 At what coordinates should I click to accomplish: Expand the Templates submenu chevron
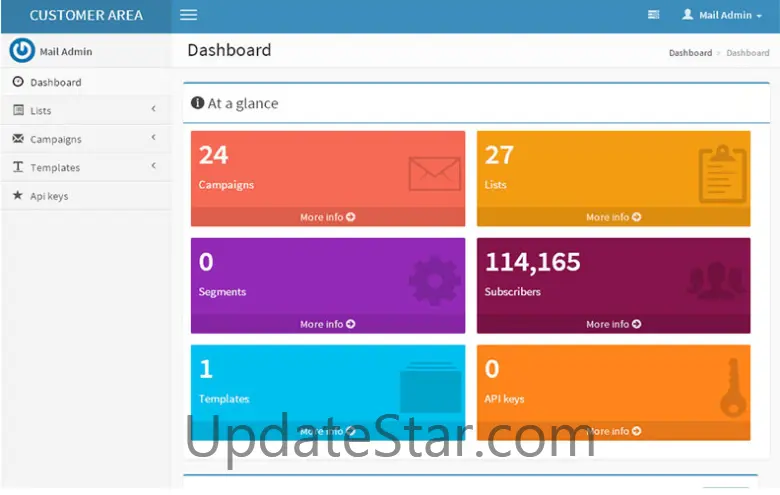(x=154, y=165)
